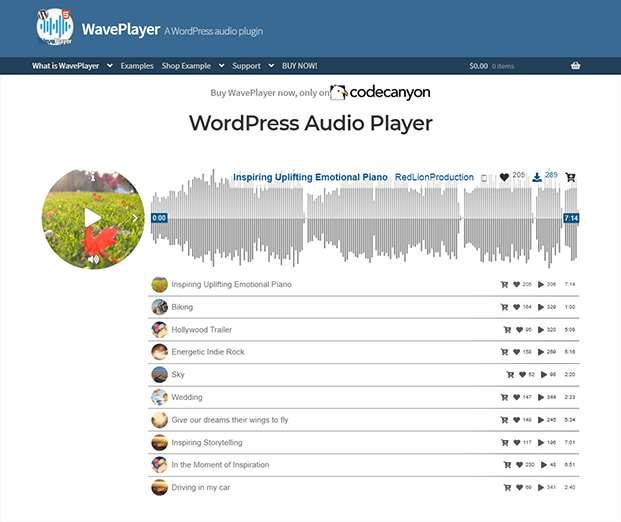The width and height of the screenshot is (621, 522).
Task: Select Biking thumbnail in playlist
Action: point(160,307)
